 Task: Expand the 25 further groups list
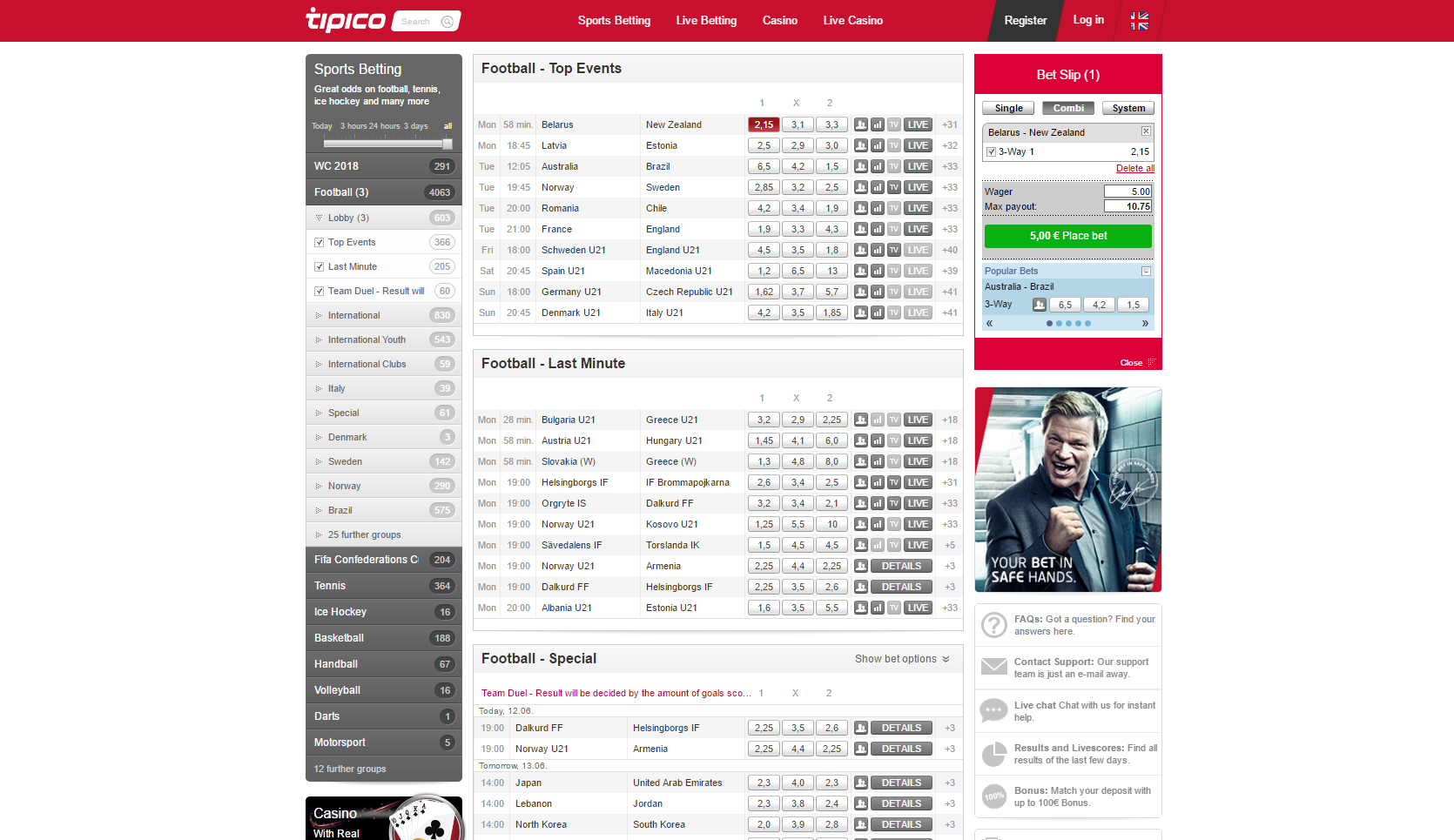coord(364,534)
